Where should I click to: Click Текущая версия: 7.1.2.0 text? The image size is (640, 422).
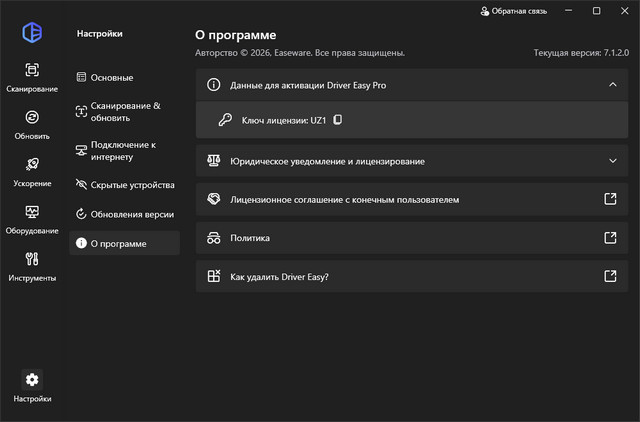pos(581,53)
